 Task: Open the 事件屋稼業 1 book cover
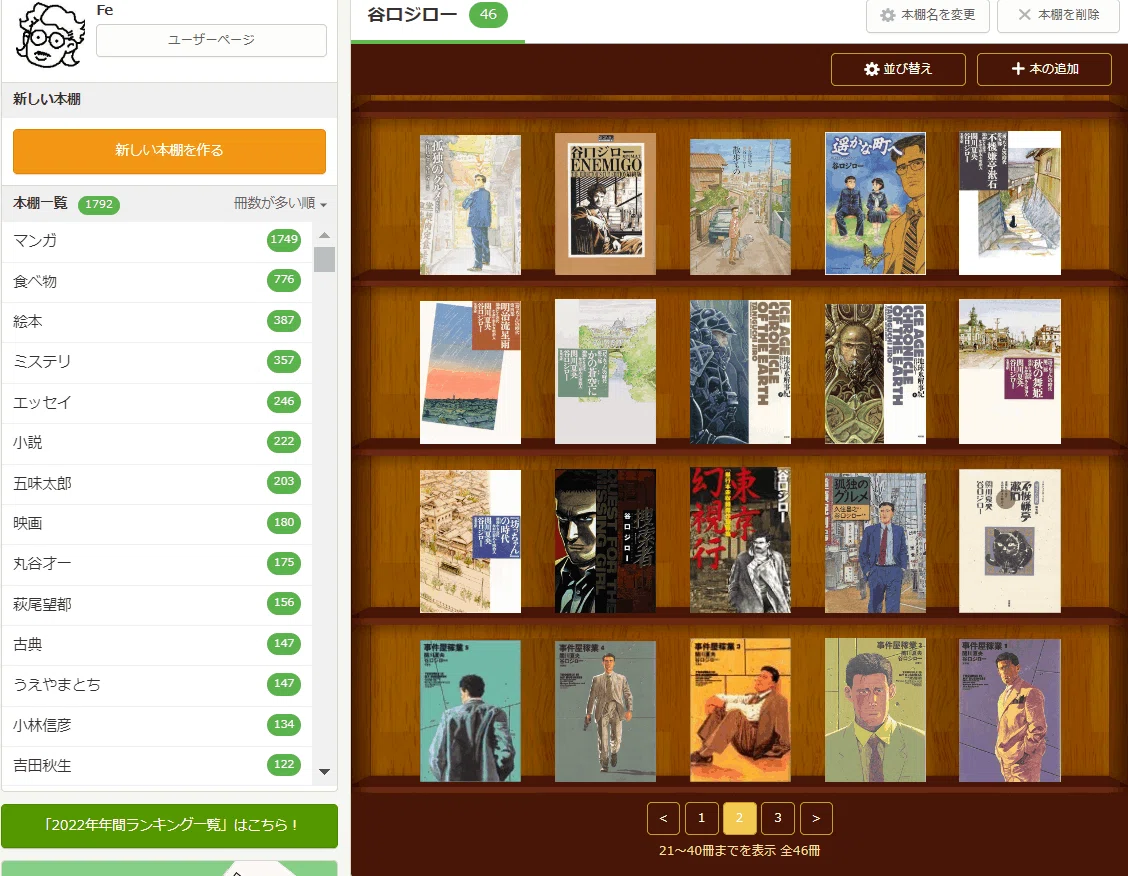pos(1010,711)
